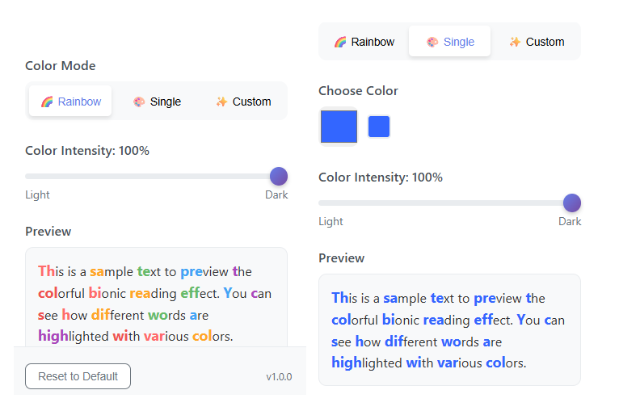Click the icon on the unselected Single tab
The image size is (640, 400).
click(139, 102)
